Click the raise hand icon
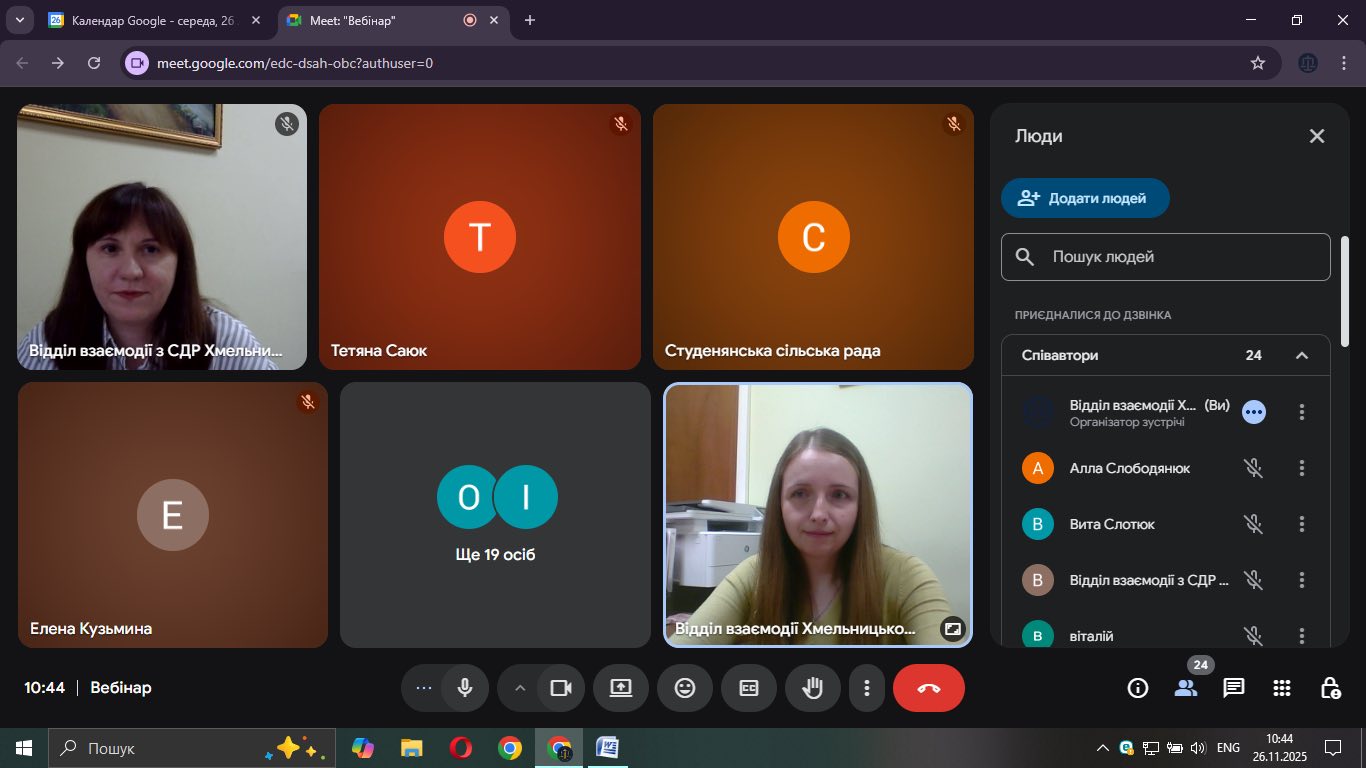This screenshot has height=768, width=1366. (813, 688)
